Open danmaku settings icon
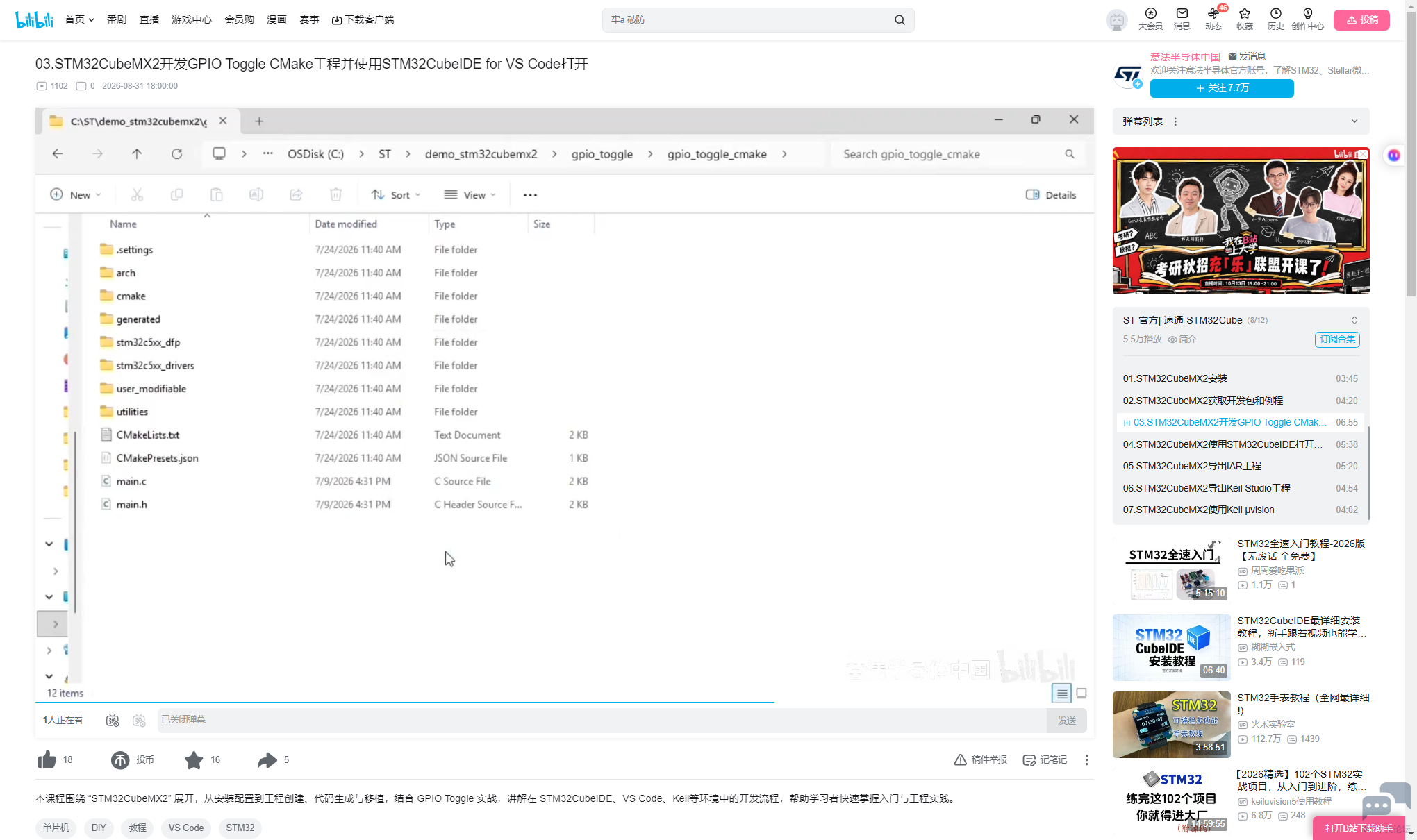Image resolution: width=1417 pixels, height=840 pixels. (x=139, y=721)
